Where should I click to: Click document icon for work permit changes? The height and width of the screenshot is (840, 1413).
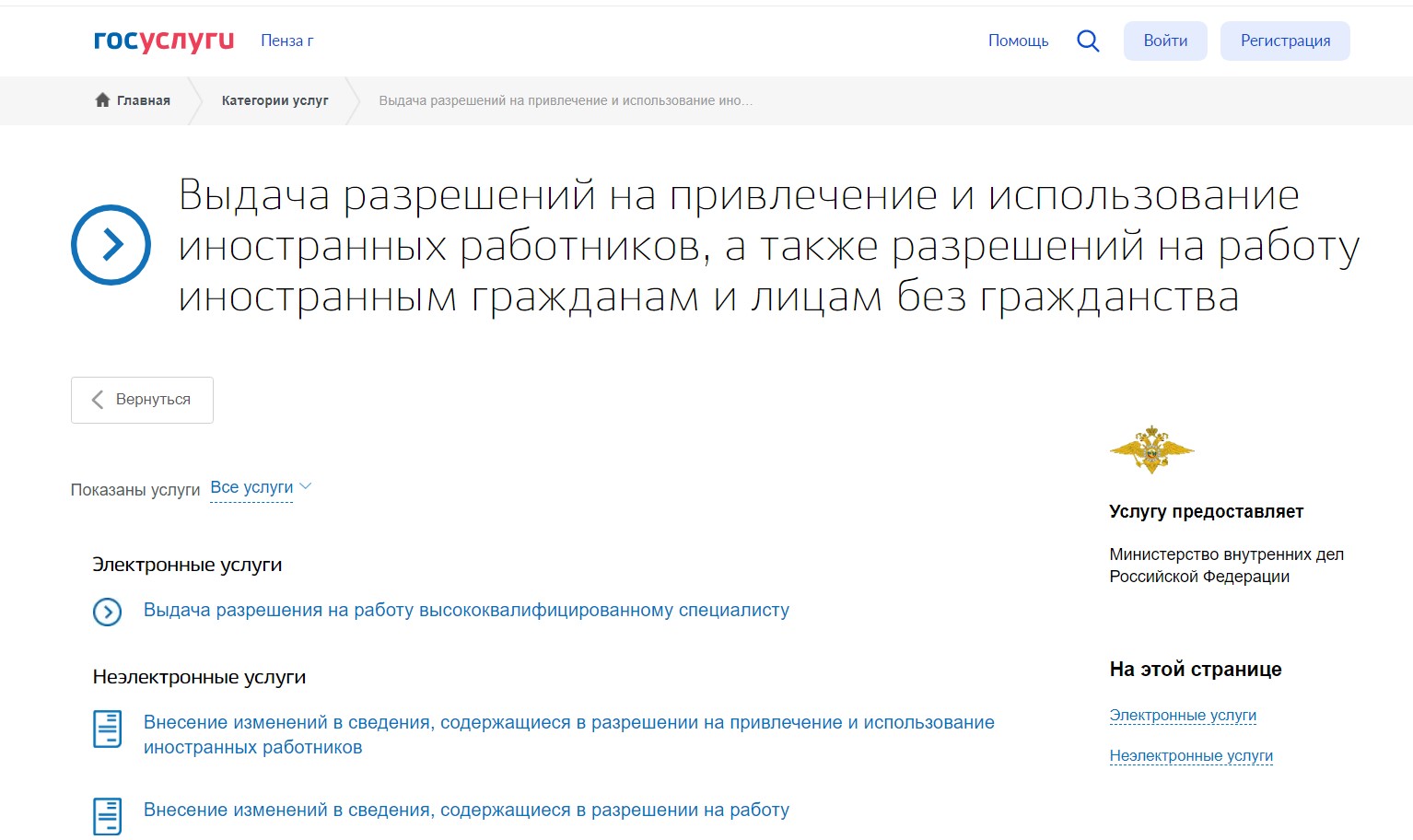coord(108,816)
